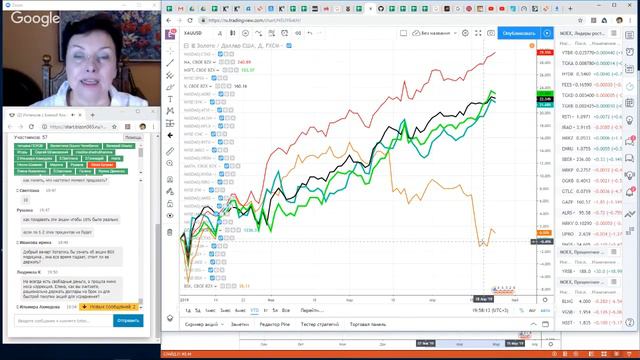This screenshot has width=640, height=360.
Task: Toggle hide all drawings eye icon
Action: (170, 216)
